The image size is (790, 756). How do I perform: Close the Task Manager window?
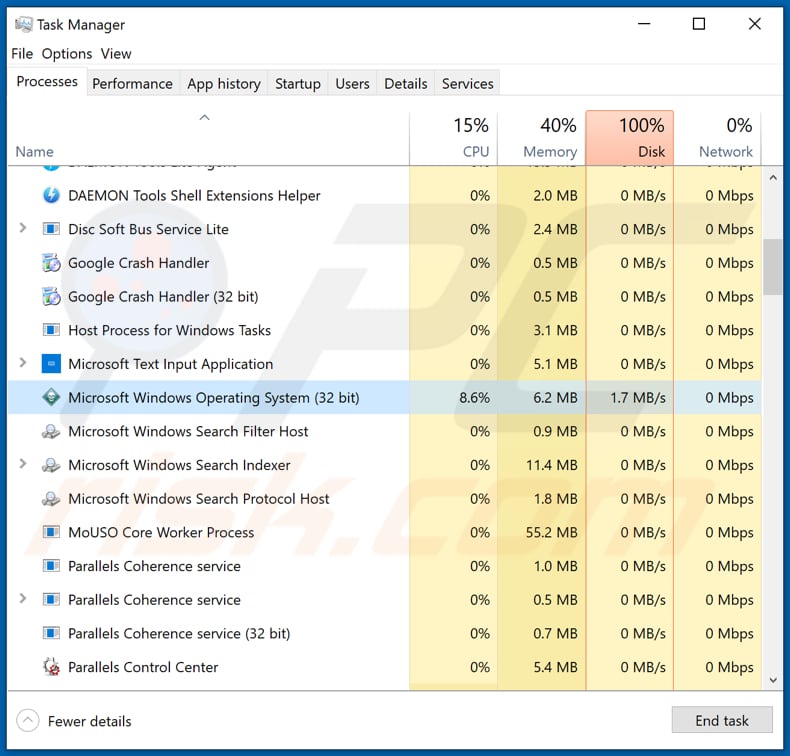754,24
